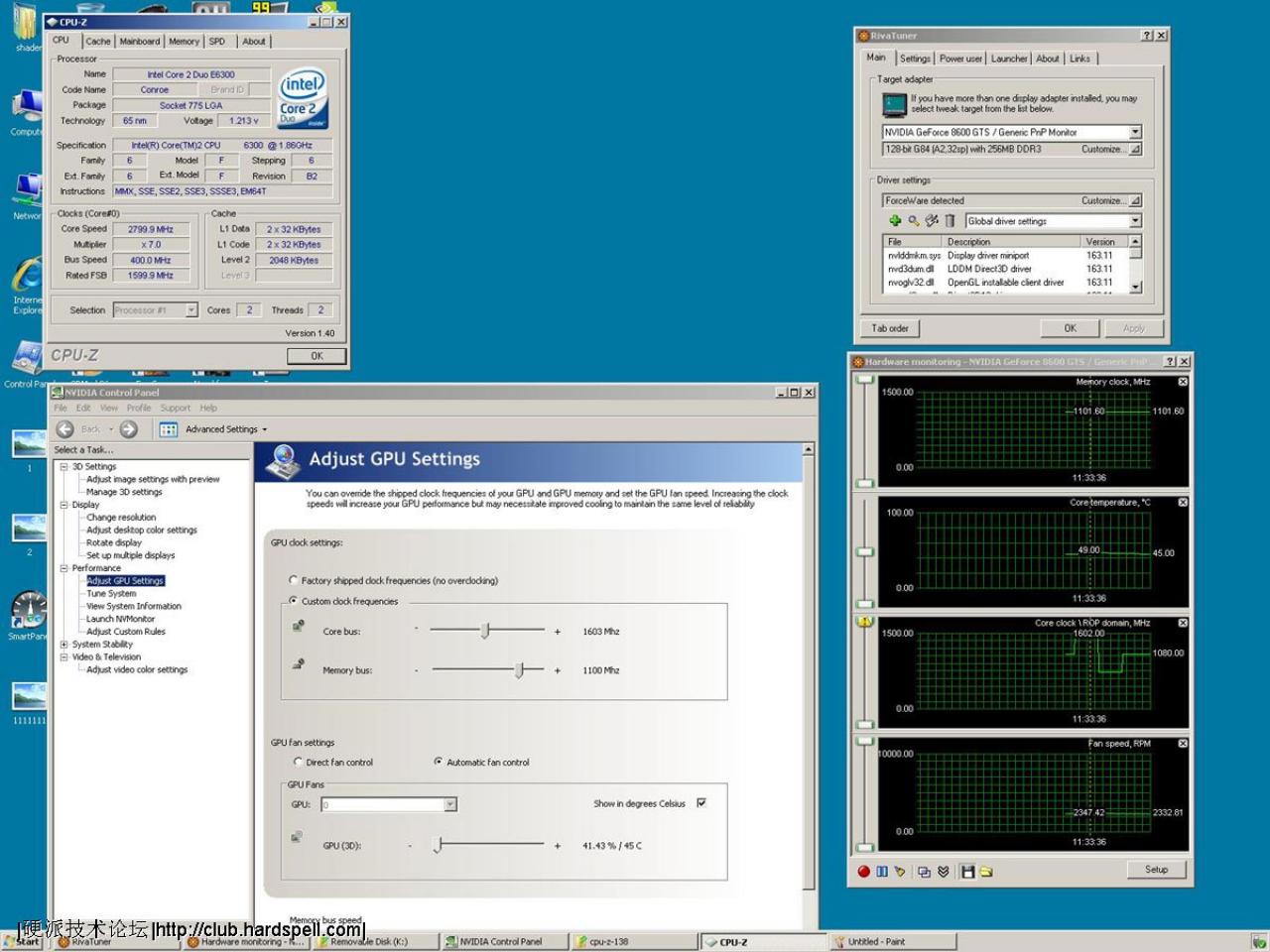Select Factory shipped clock frequencies option

click(294, 580)
